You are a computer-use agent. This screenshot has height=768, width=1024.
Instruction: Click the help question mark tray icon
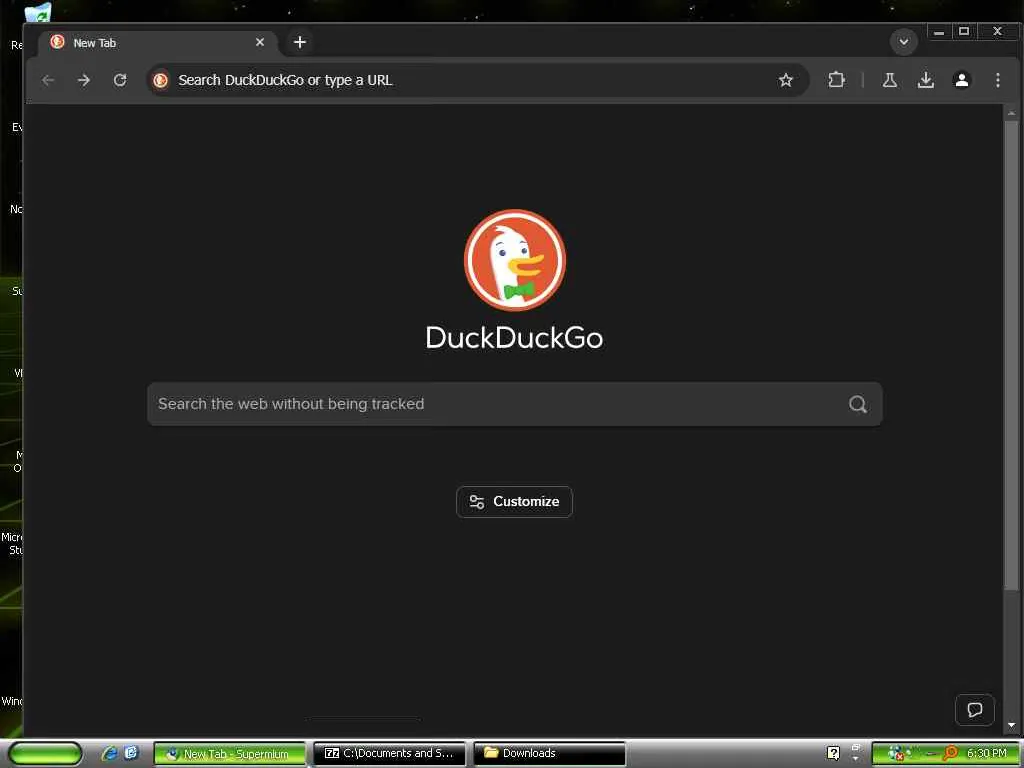coord(833,753)
